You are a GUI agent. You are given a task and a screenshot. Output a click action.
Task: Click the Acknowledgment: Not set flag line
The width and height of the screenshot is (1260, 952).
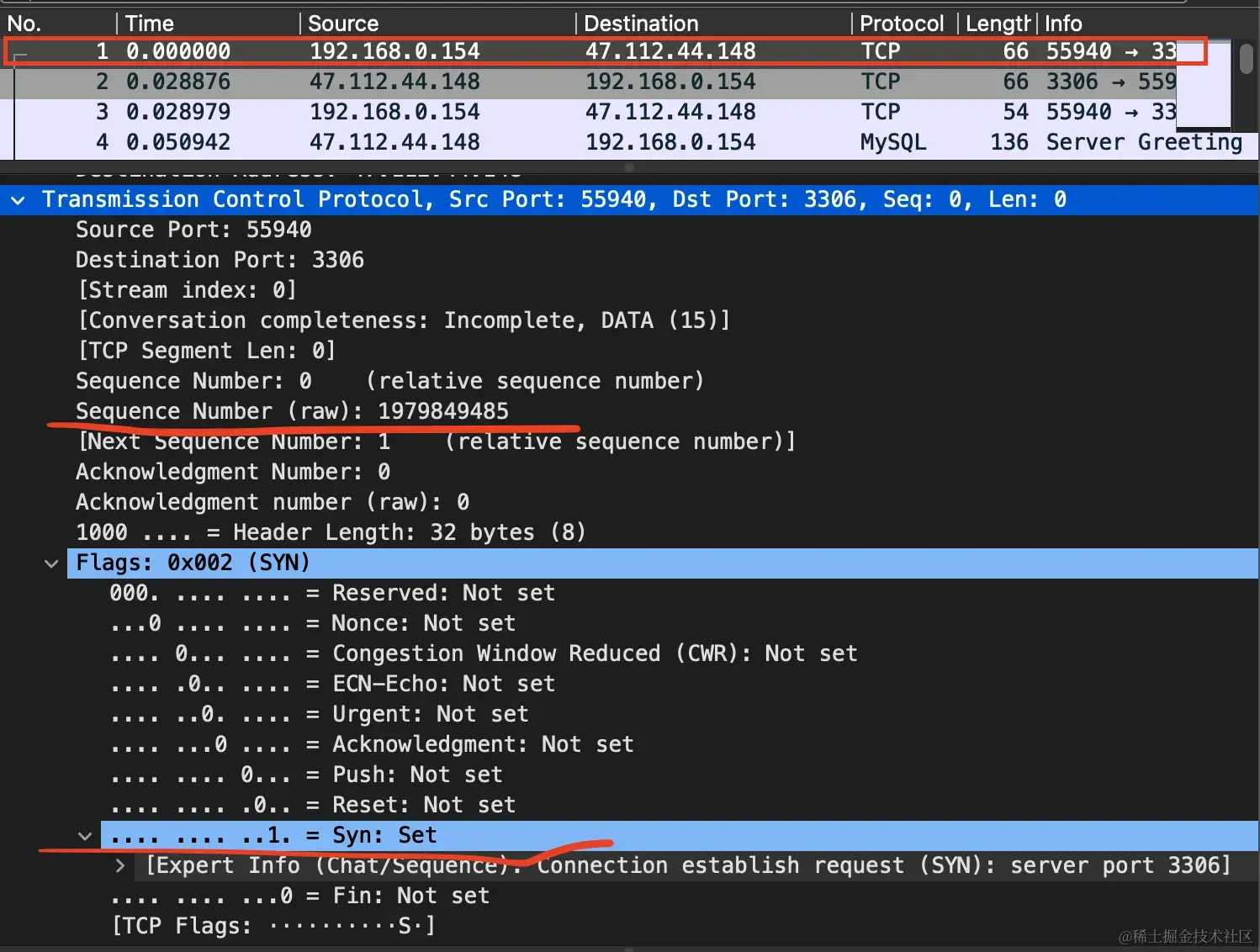click(x=371, y=744)
